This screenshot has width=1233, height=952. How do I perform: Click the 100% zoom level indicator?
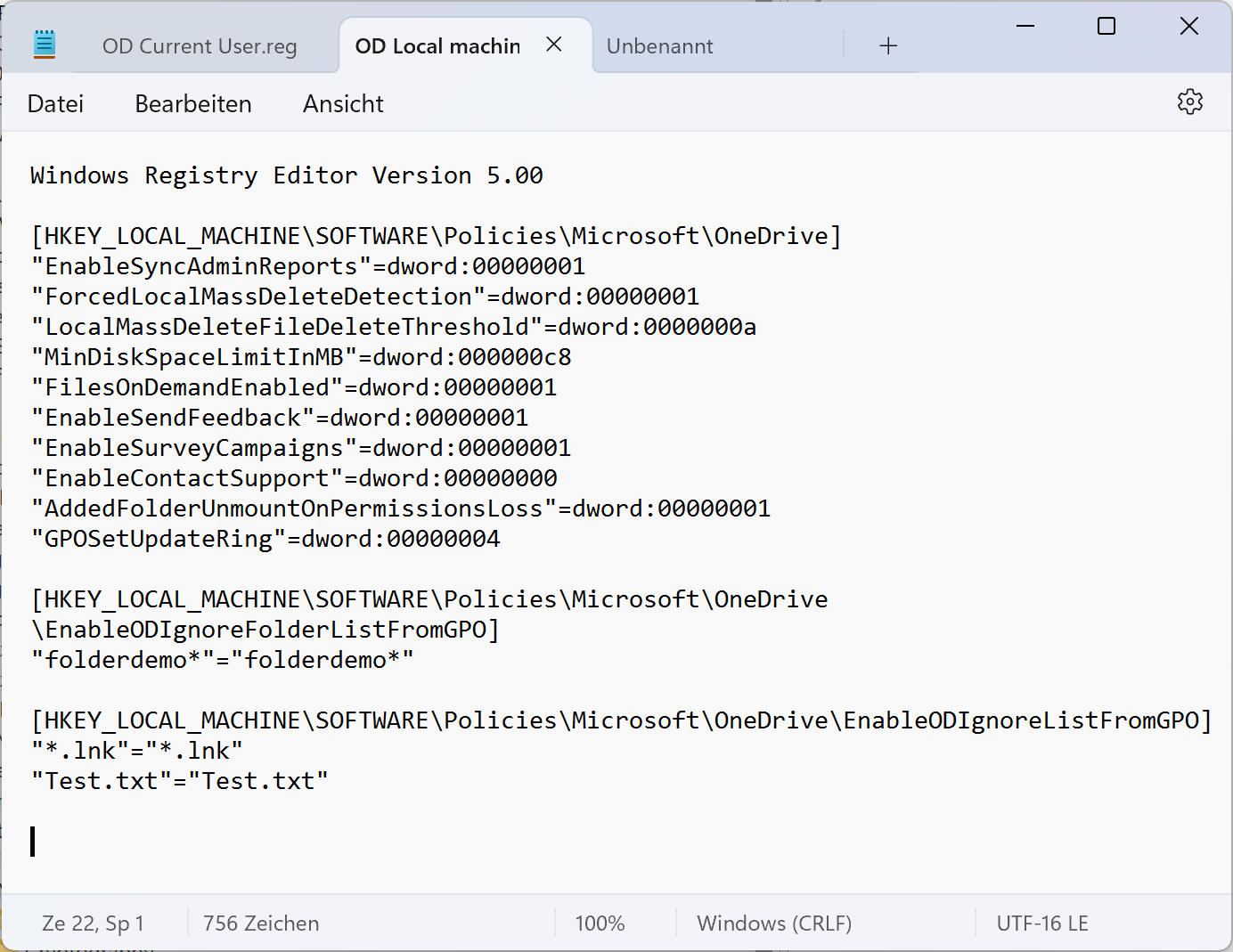600,924
